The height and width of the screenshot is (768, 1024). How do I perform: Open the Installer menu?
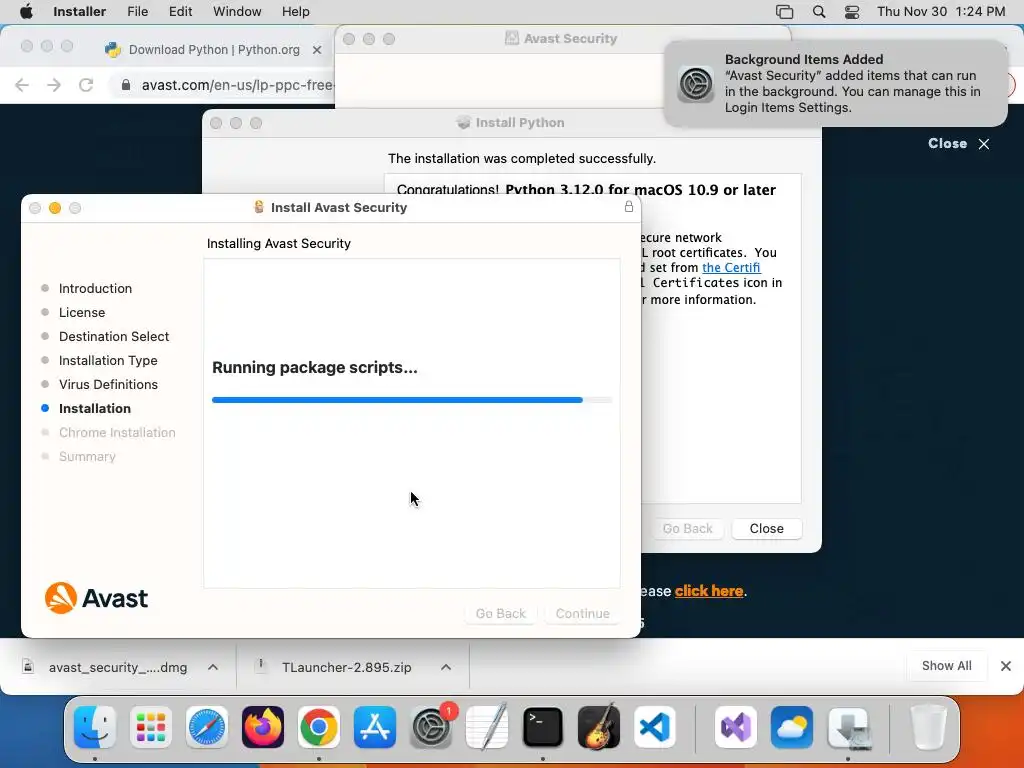point(79,12)
